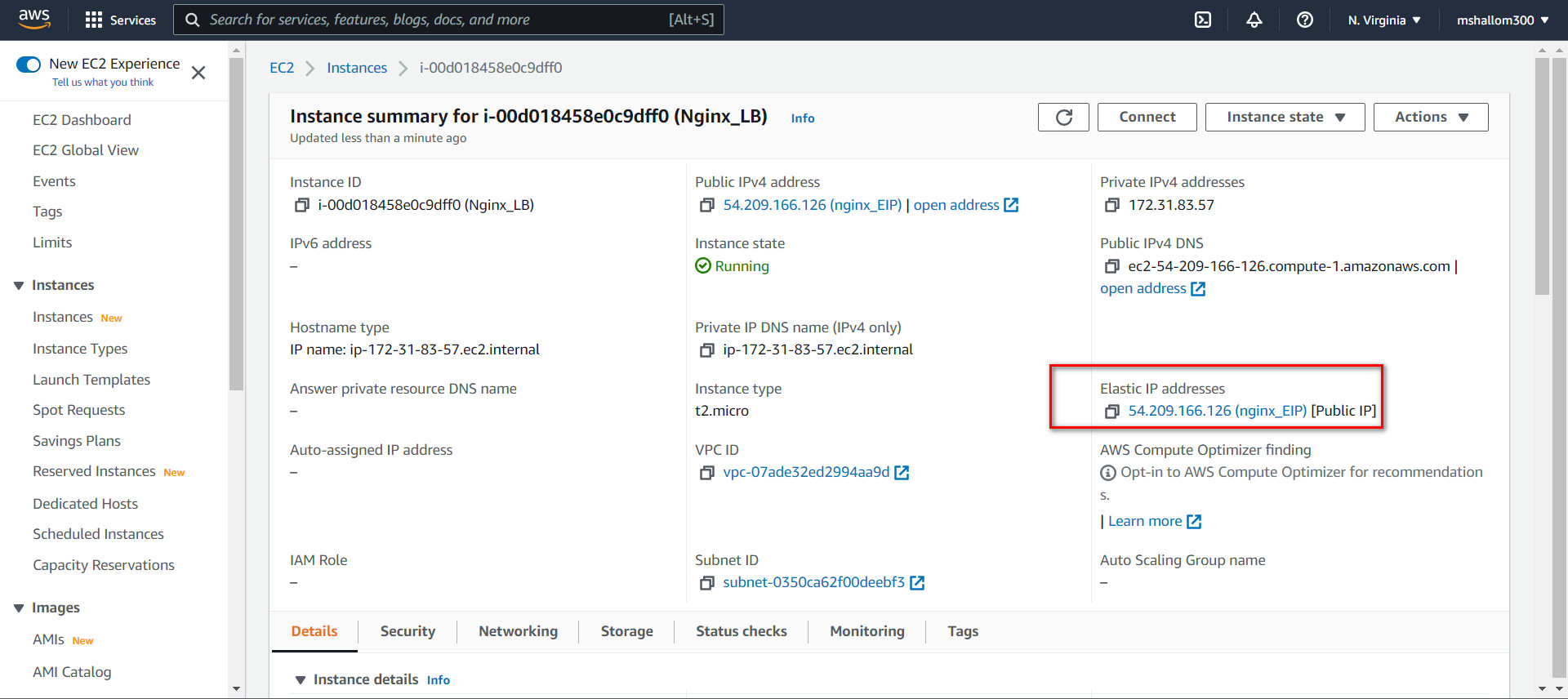Open Spot Requests in sidebar
1568x699 pixels.
[x=78, y=410]
